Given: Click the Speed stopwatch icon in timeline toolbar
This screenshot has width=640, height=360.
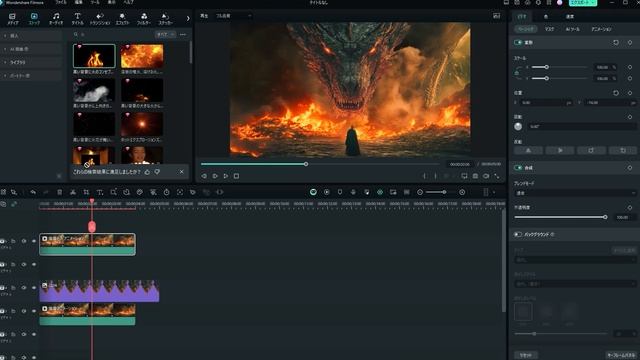Looking at the screenshot, I should (167, 192).
